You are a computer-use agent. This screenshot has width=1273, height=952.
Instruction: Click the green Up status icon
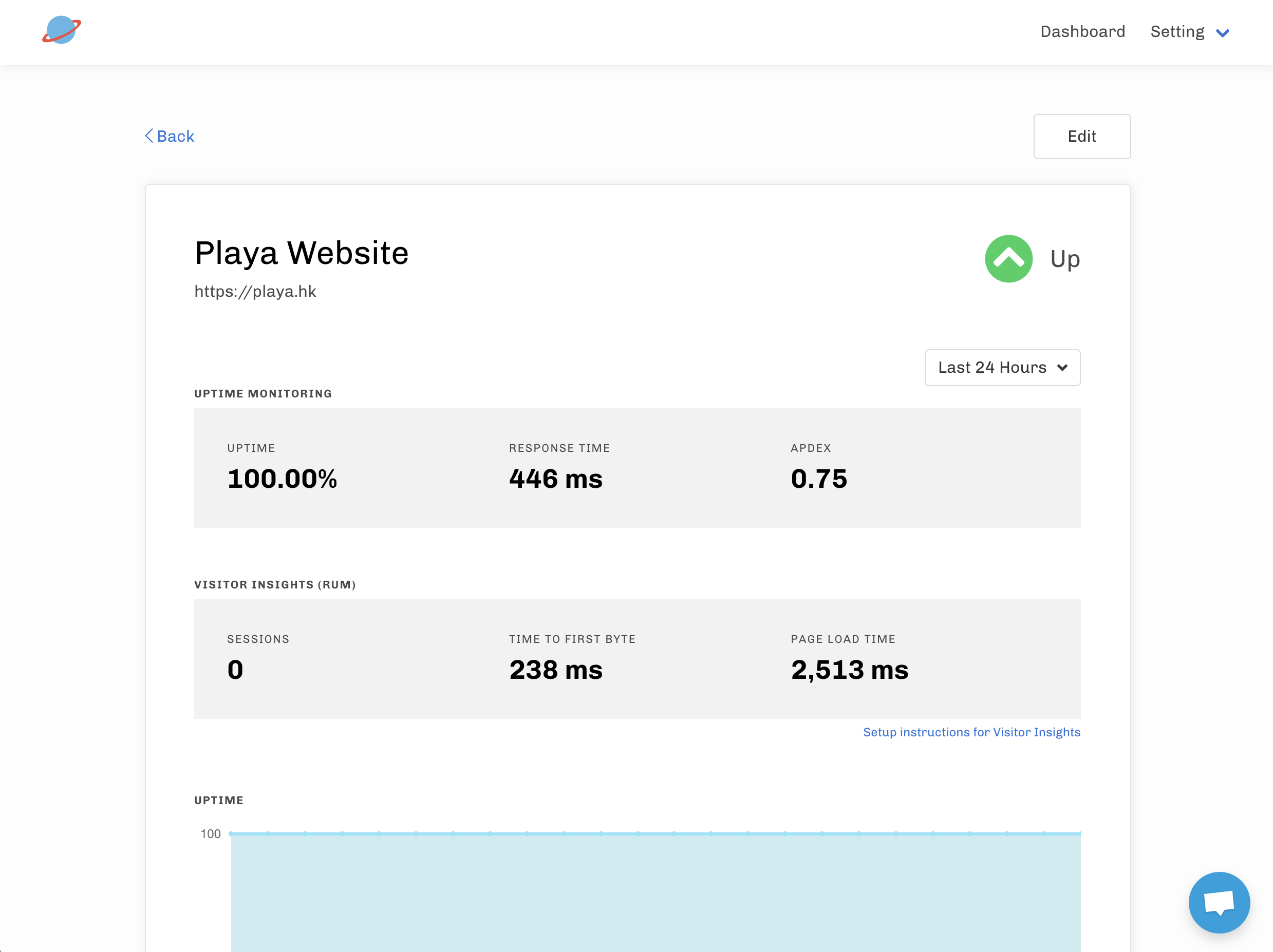pos(1008,259)
